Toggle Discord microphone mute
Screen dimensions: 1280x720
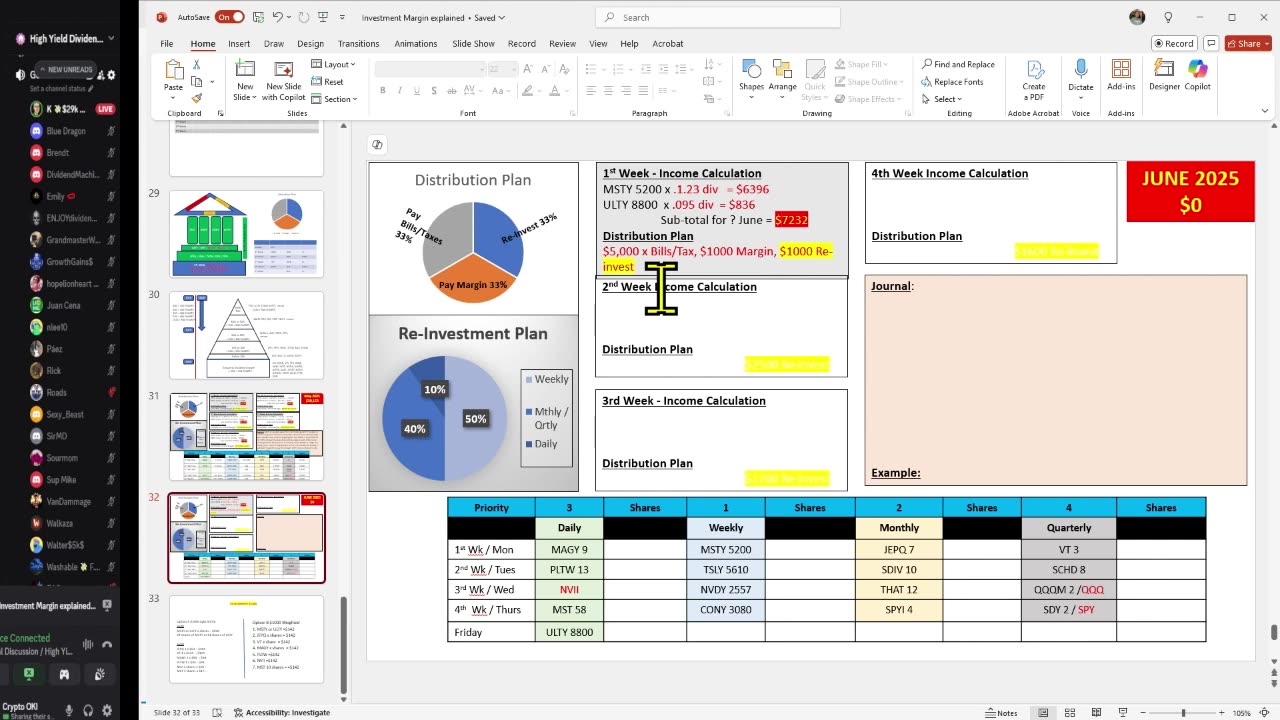click(69, 708)
